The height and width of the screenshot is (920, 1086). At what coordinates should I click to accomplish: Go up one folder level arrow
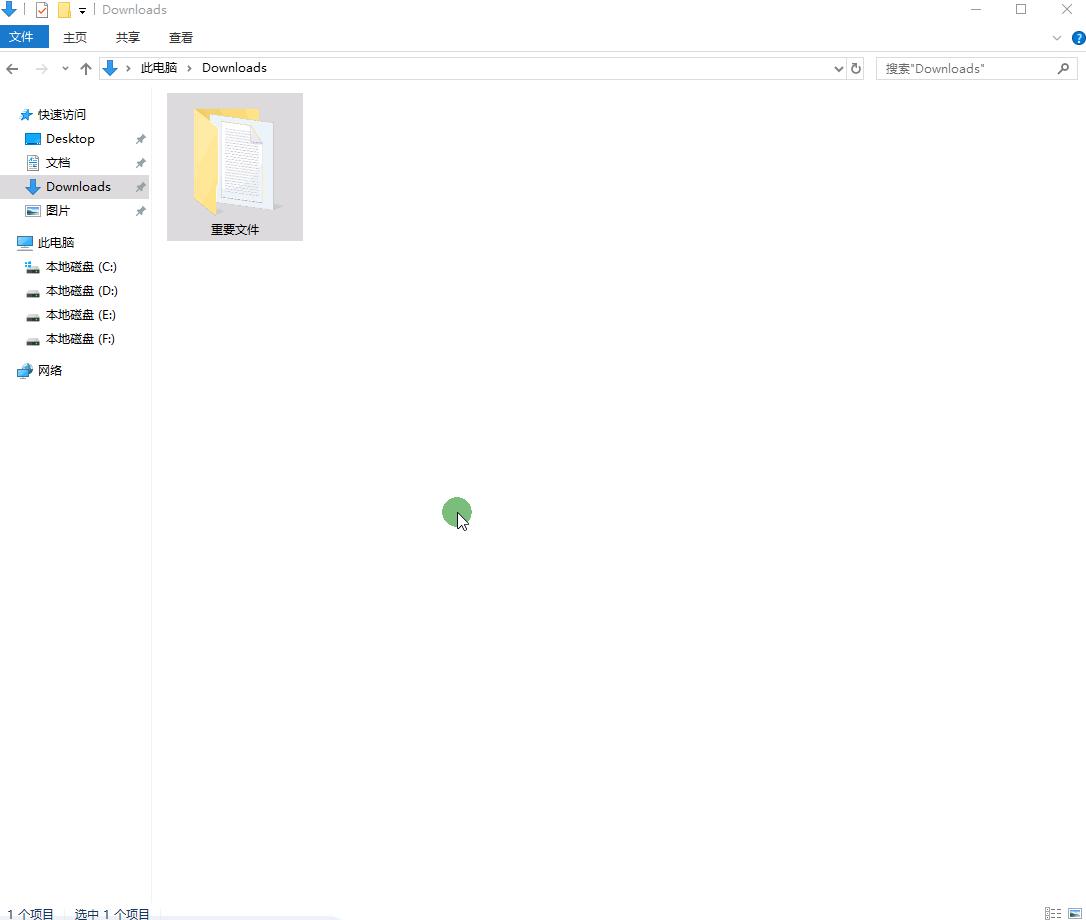[86, 69]
